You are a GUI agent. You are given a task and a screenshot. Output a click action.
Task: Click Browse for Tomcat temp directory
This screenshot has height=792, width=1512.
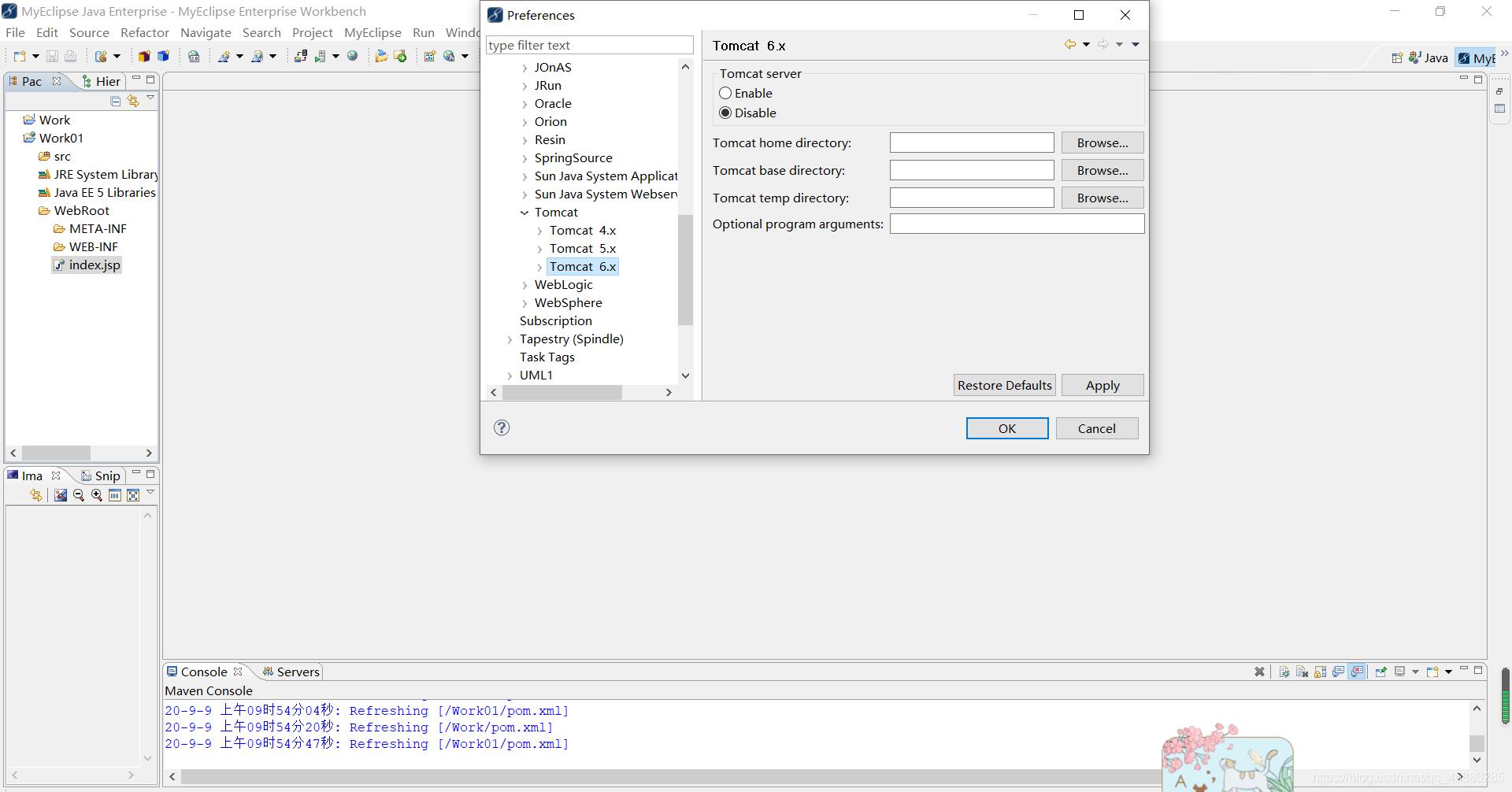pyautogui.click(x=1102, y=198)
